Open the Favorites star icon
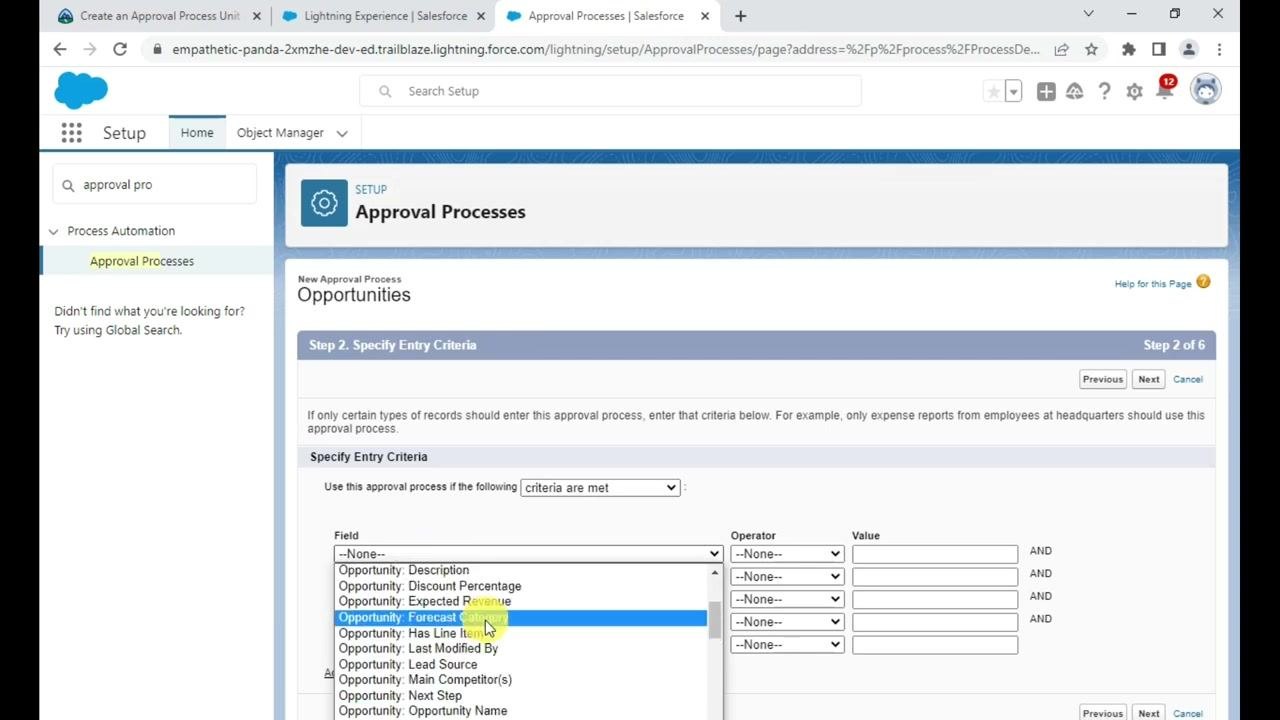This screenshot has height=720, width=1280. coord(993,92)
